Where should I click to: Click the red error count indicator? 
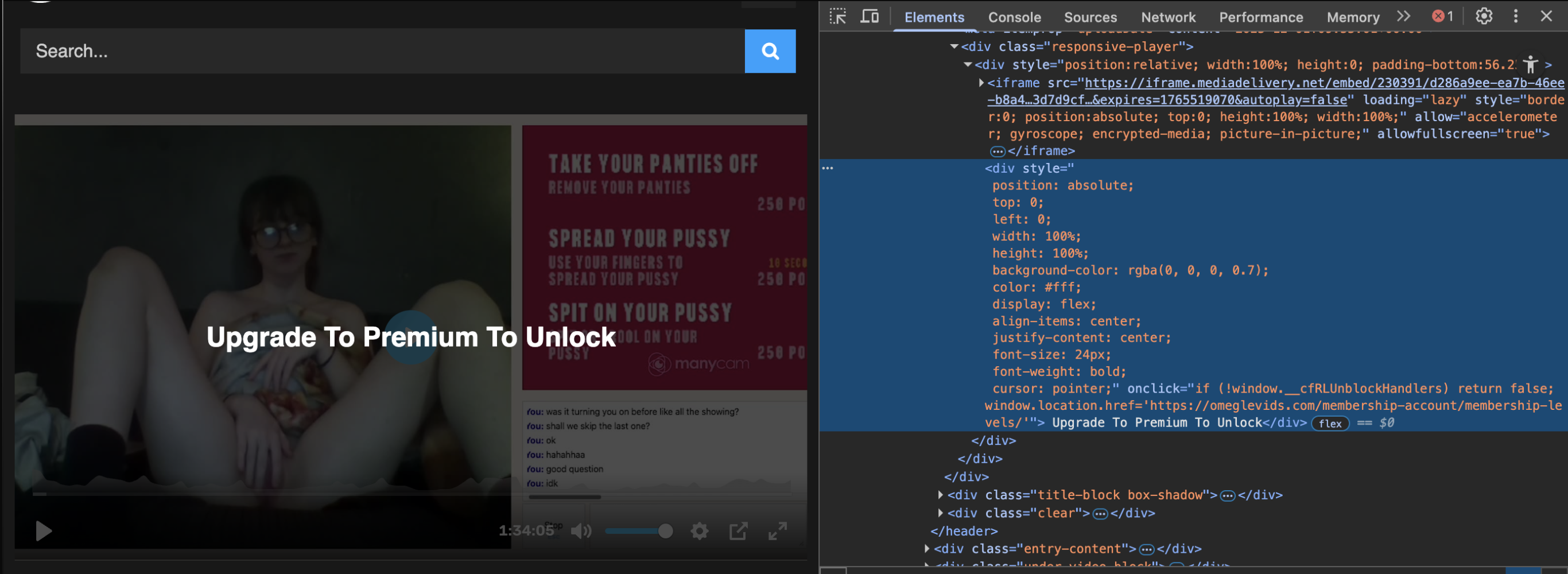1442,17
